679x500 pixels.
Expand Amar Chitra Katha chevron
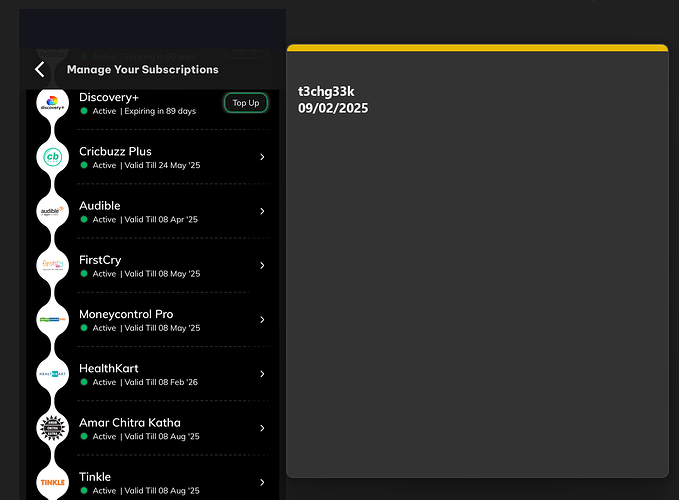pyautogui.click(x=262, y=428)
